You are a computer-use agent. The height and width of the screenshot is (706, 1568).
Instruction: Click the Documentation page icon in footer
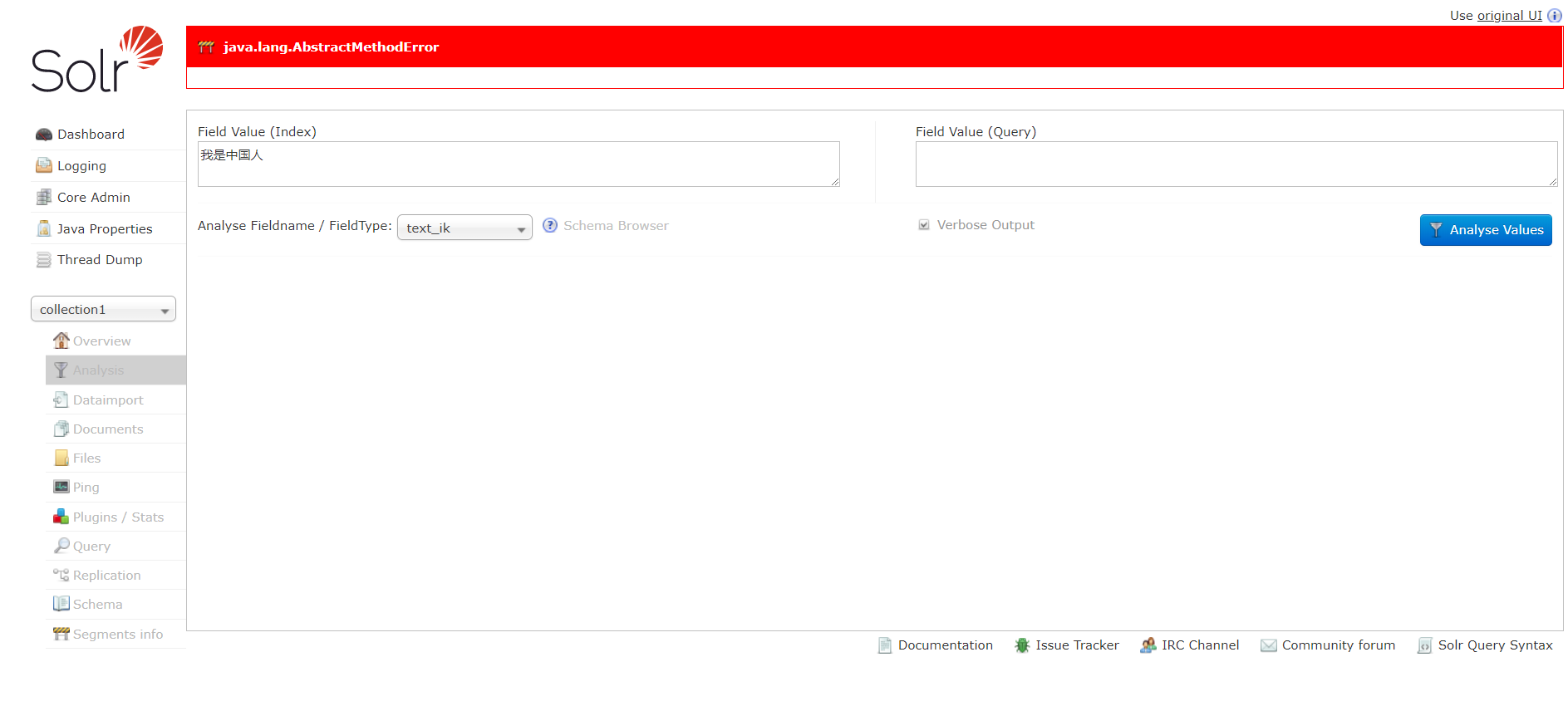point(885,645)
